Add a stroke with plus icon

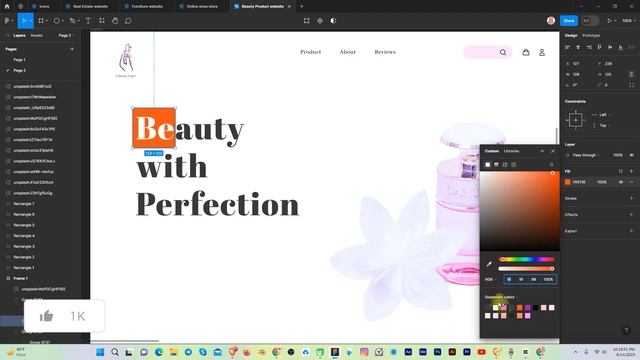coord(631,198)
